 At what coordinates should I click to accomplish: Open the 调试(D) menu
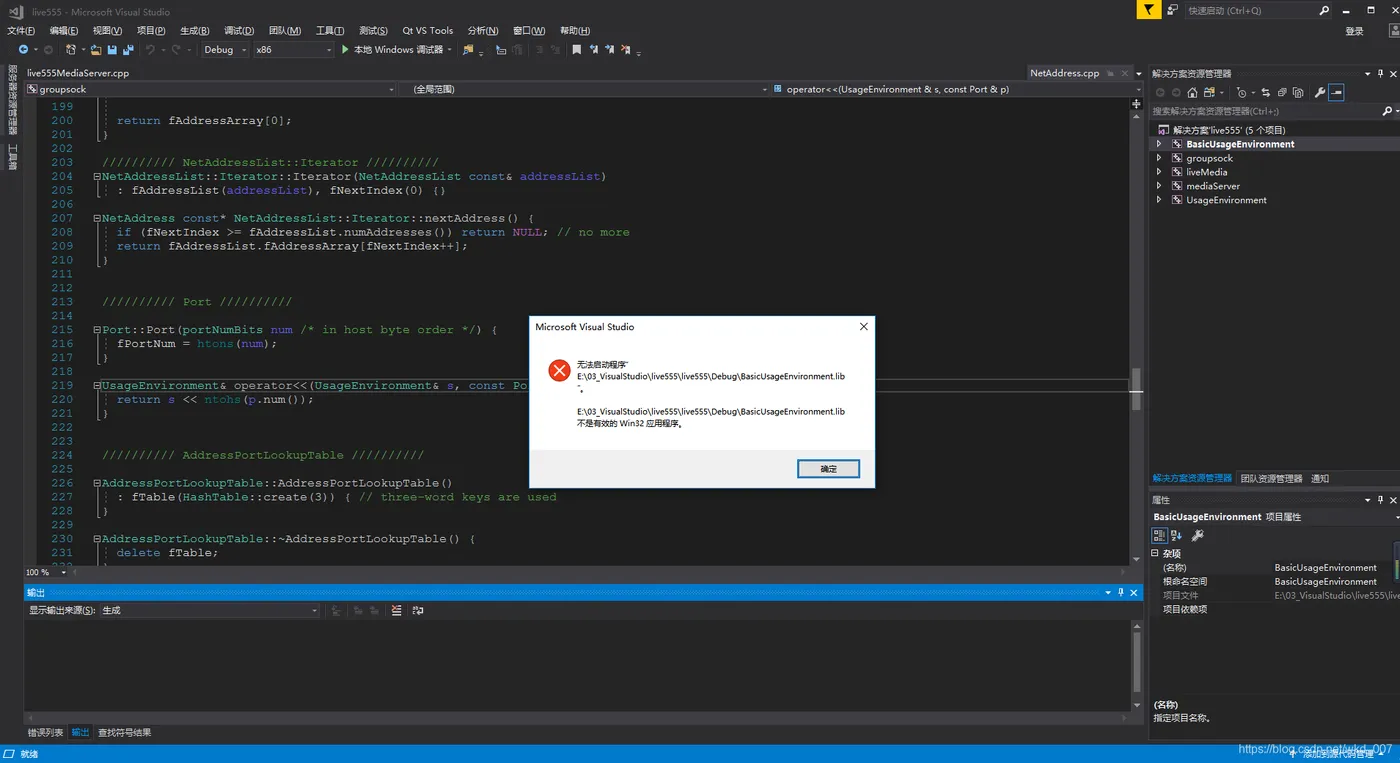coord(238,31)
